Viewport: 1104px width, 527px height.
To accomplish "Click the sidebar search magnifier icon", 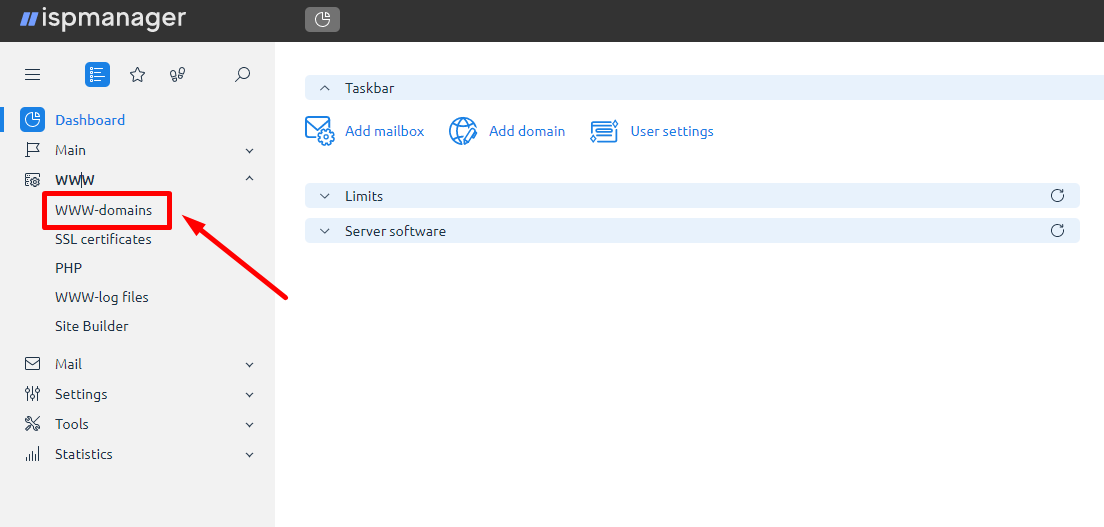I will pyautogui.click(x=242, y=75).
